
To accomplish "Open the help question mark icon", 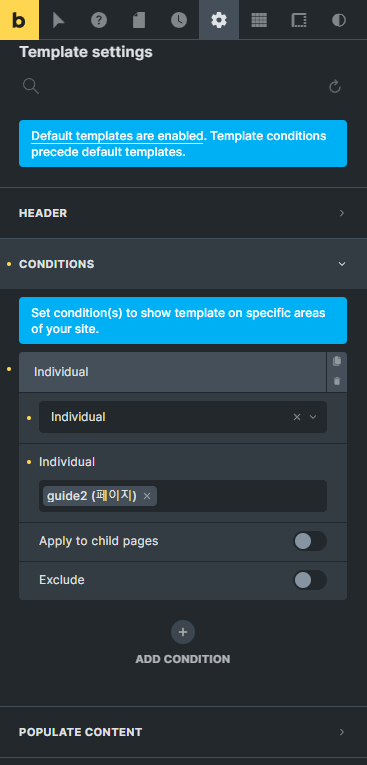I will tap(99, 20).
